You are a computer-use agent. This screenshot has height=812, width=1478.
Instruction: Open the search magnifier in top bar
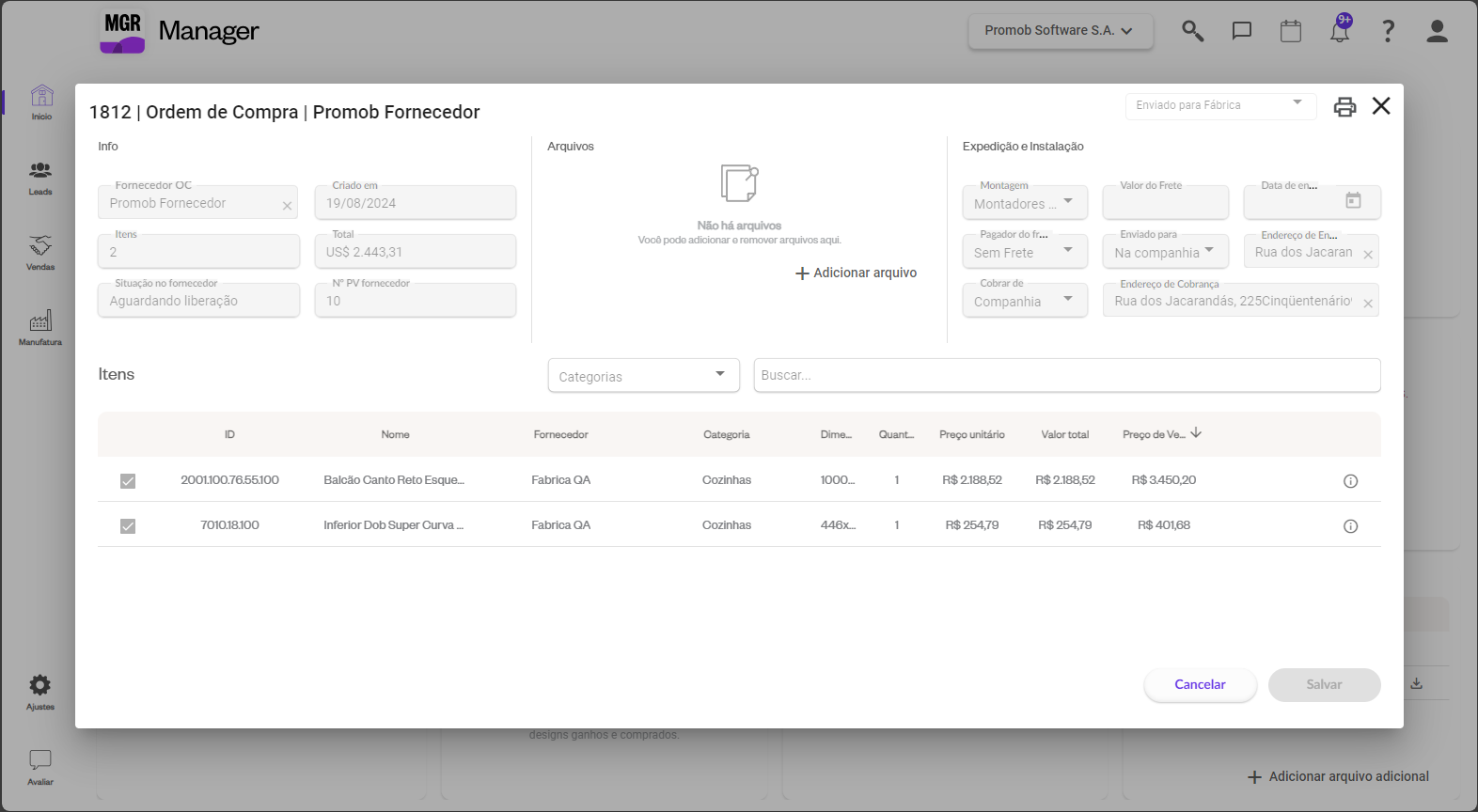tap(1193, 31)
